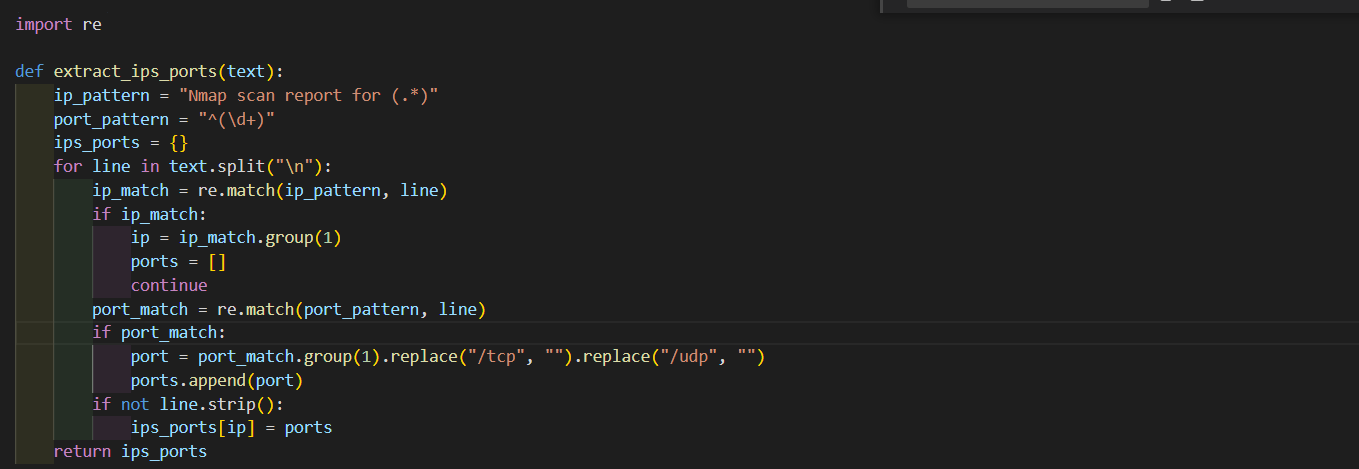
Task: Click the "Nmap scan report for (.*)" string
Action: tap(309, 95)
